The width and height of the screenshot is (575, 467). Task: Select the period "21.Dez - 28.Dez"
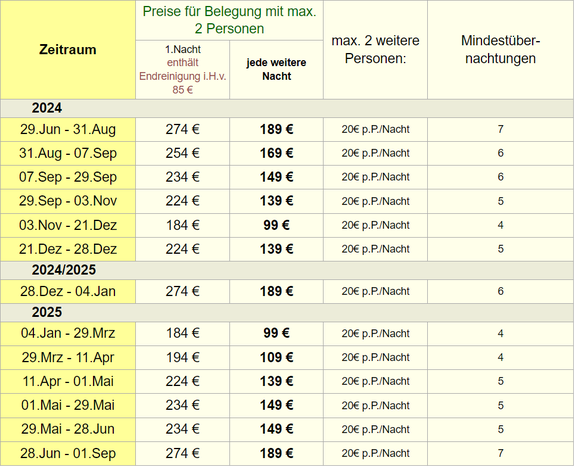click(68, 249)
